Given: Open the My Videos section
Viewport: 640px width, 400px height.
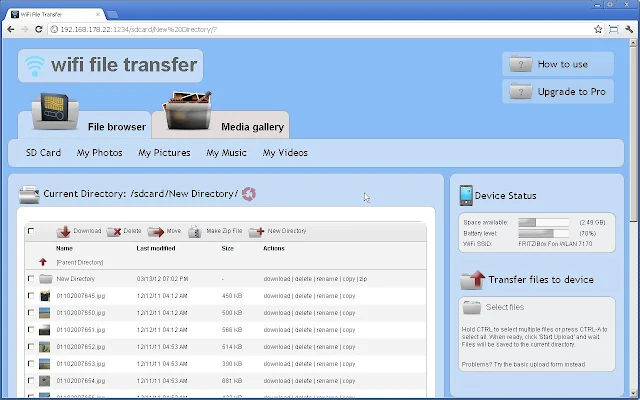Looking at the screenshot, I should [x=285, y=153].
